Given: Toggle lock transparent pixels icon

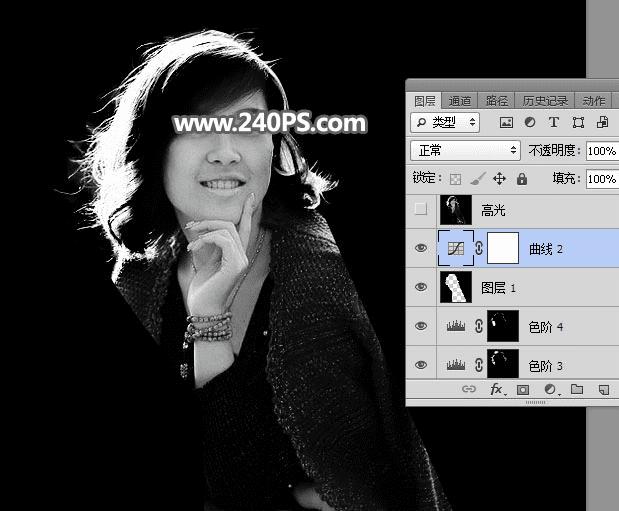Looking at the screenshot, I should 456,179.
